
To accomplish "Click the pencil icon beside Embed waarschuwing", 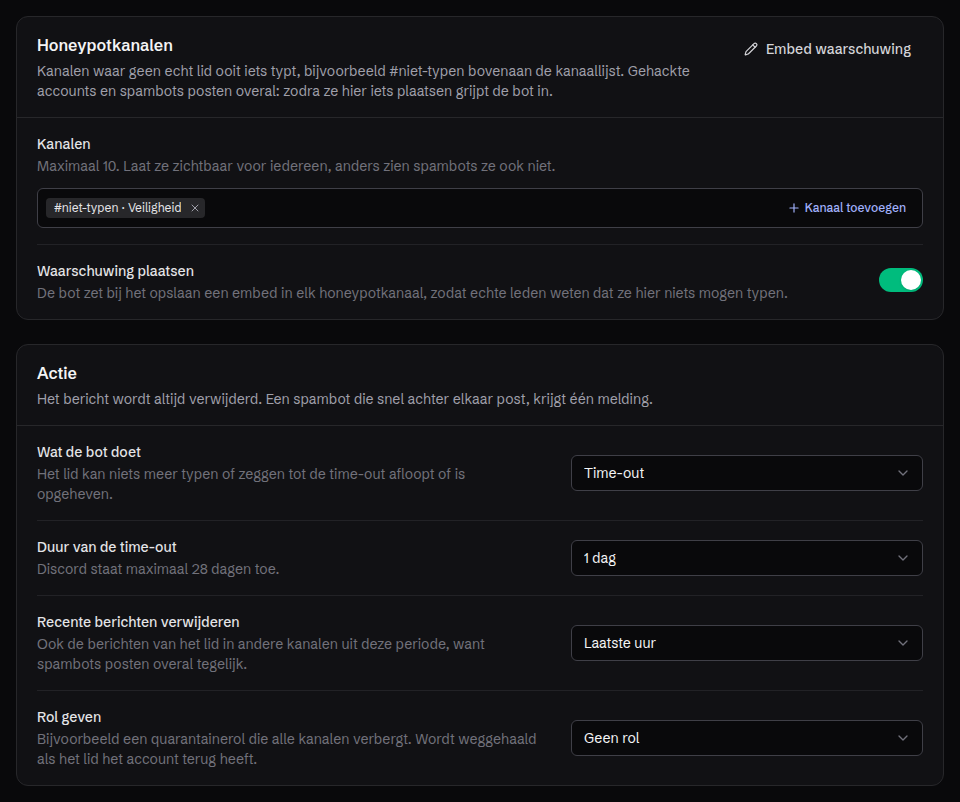I will [751, 50].
